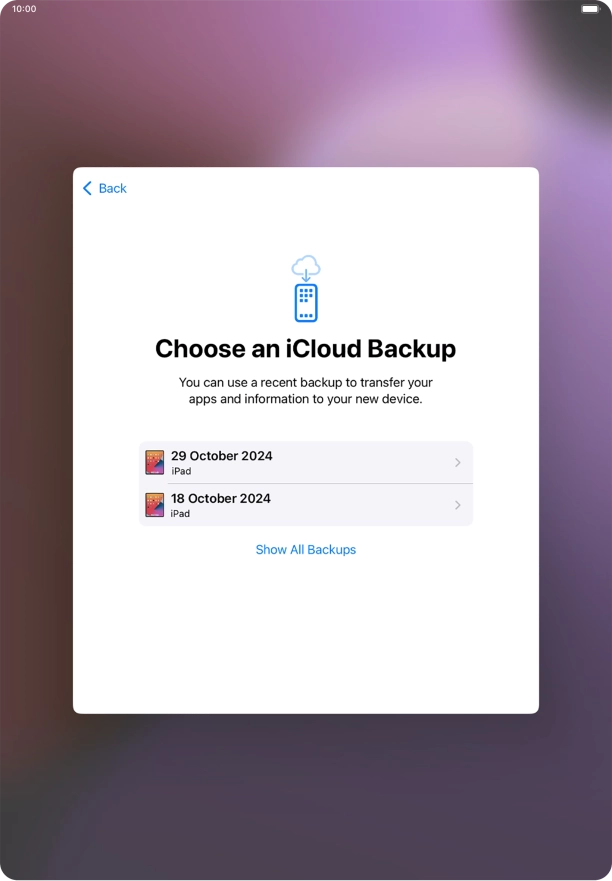This screenshot has height=881, width=612.
Task: Tap the Choose an iCloud Backup heading
Action: click(x=306, y=349)
